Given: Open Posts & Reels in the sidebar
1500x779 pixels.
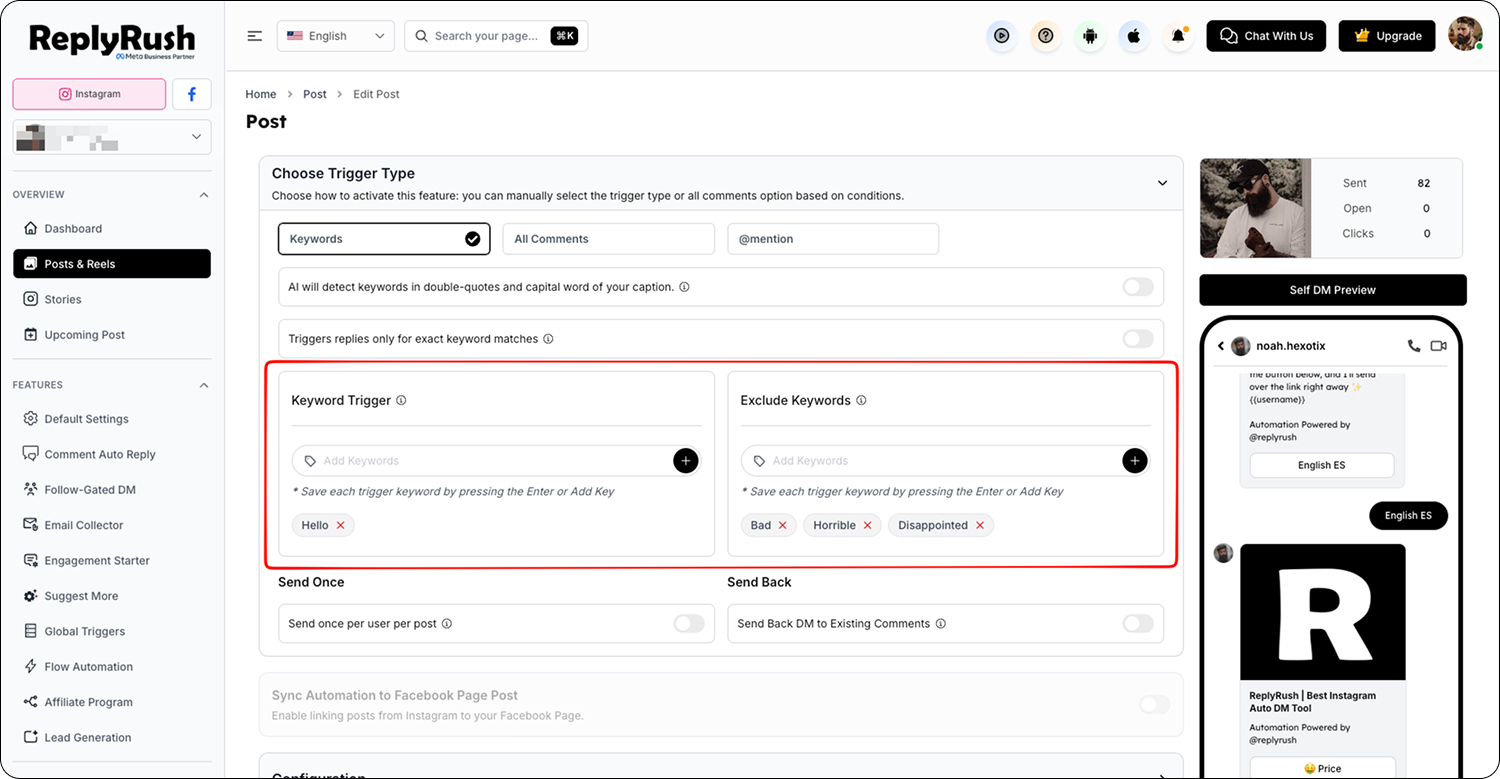Looking at the screenshot, I should click(112, 264).
